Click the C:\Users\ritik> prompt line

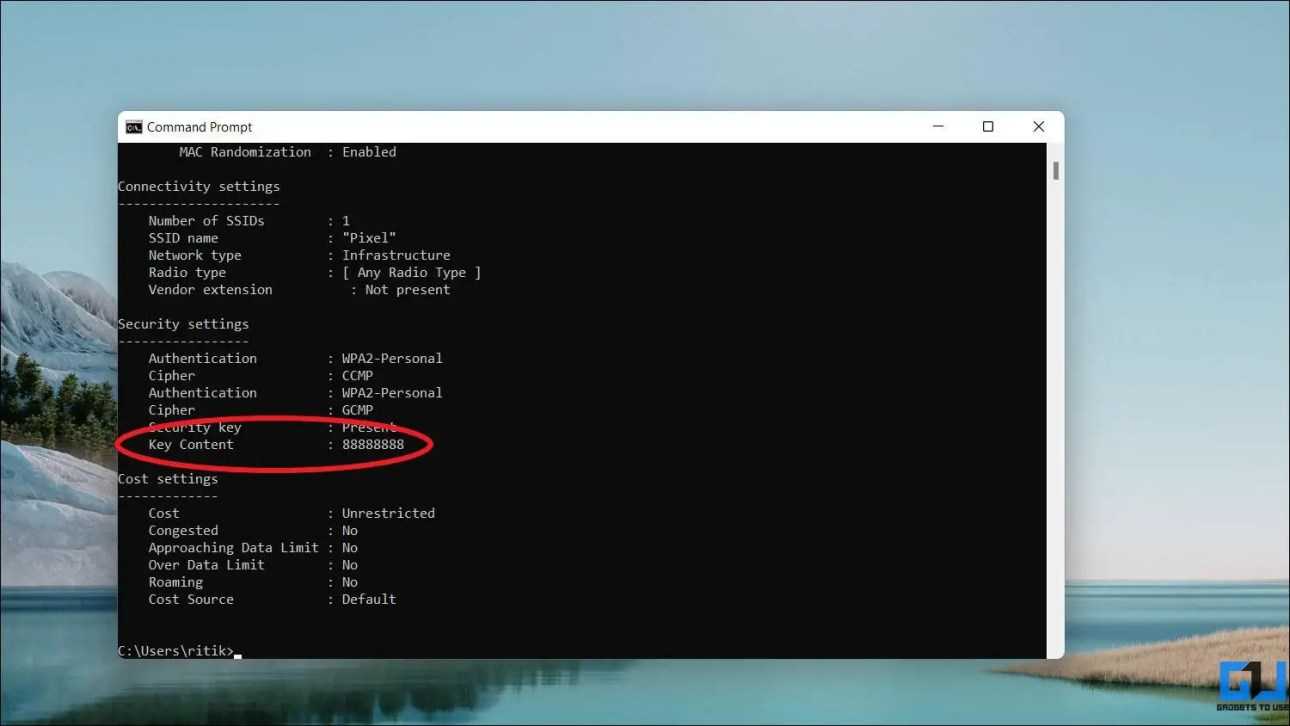[176, 651]
